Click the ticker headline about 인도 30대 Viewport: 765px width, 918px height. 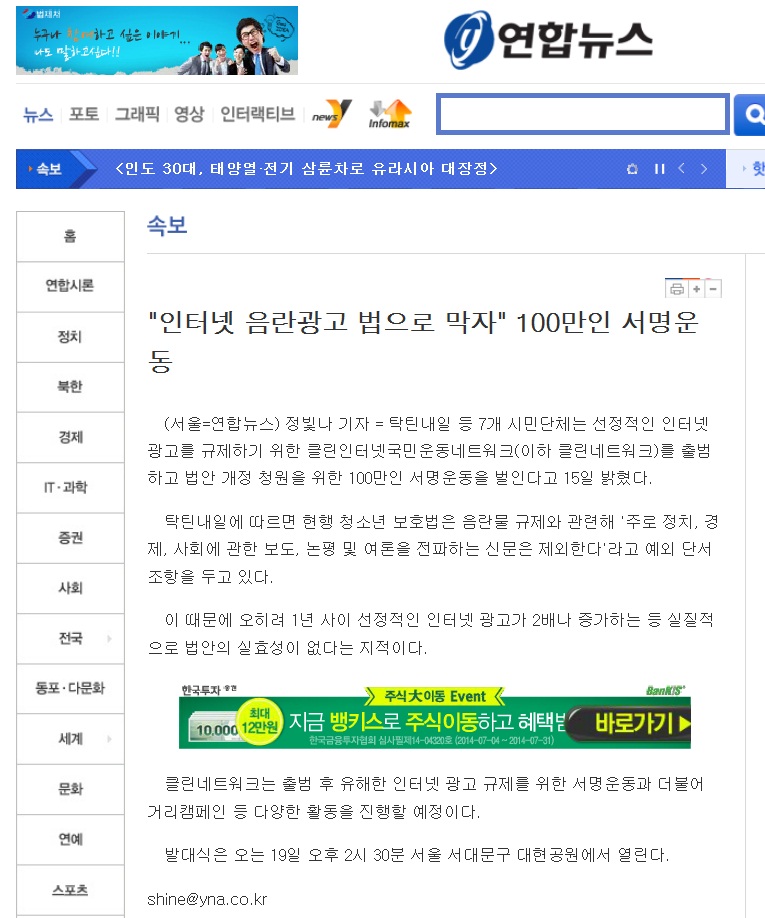306,169
